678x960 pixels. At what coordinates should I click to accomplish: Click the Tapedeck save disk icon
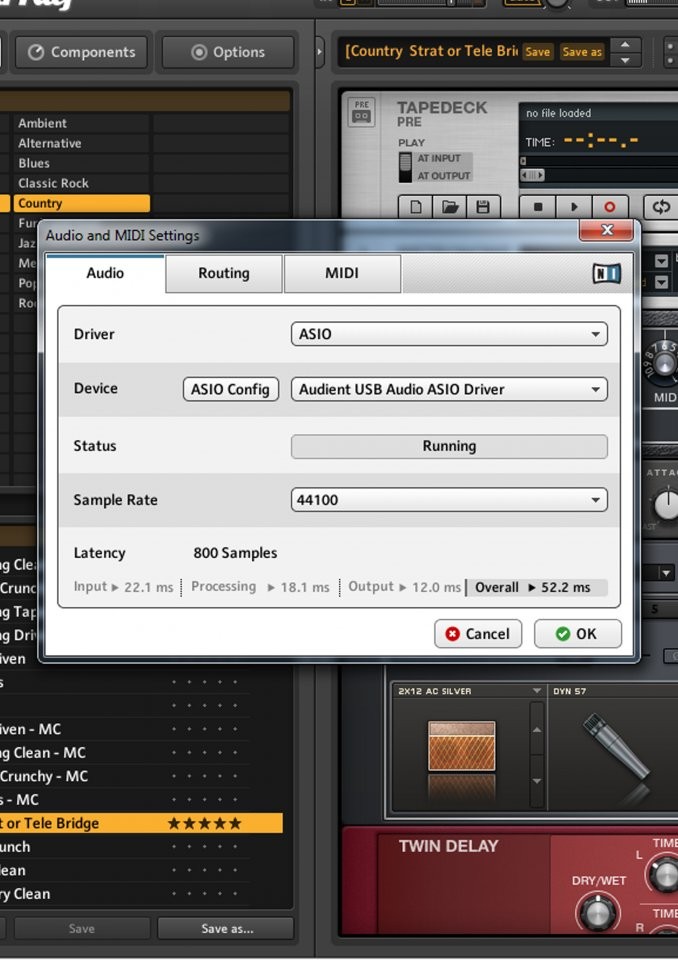[483, 208]
